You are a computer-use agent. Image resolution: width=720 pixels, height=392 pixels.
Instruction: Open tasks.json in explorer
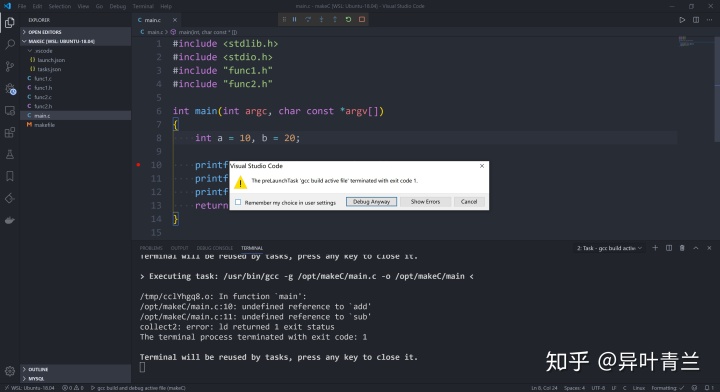[76, 69]
